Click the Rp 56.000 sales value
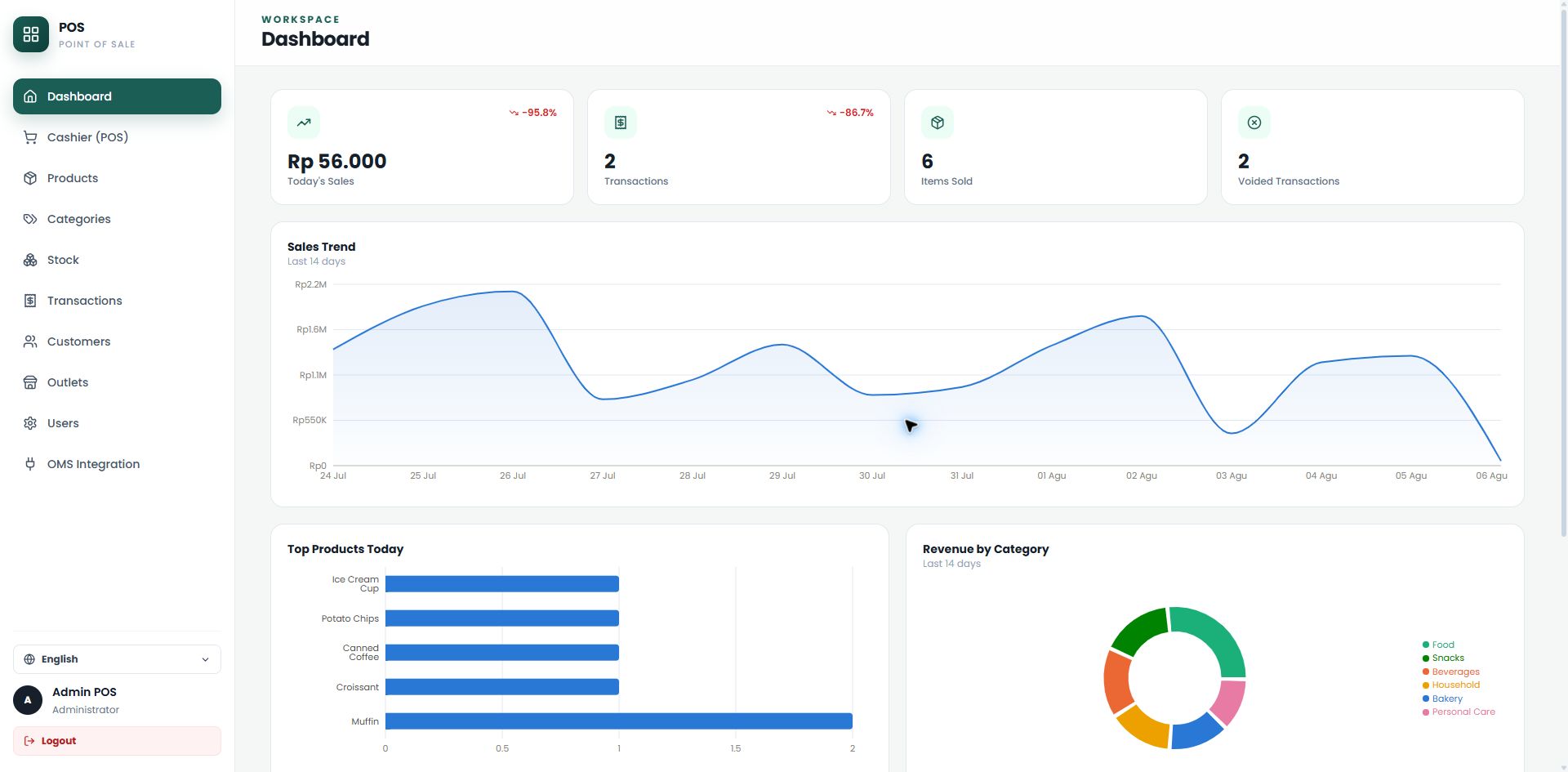The width and height of the screenshot is (1568, 772). (336, 161)
